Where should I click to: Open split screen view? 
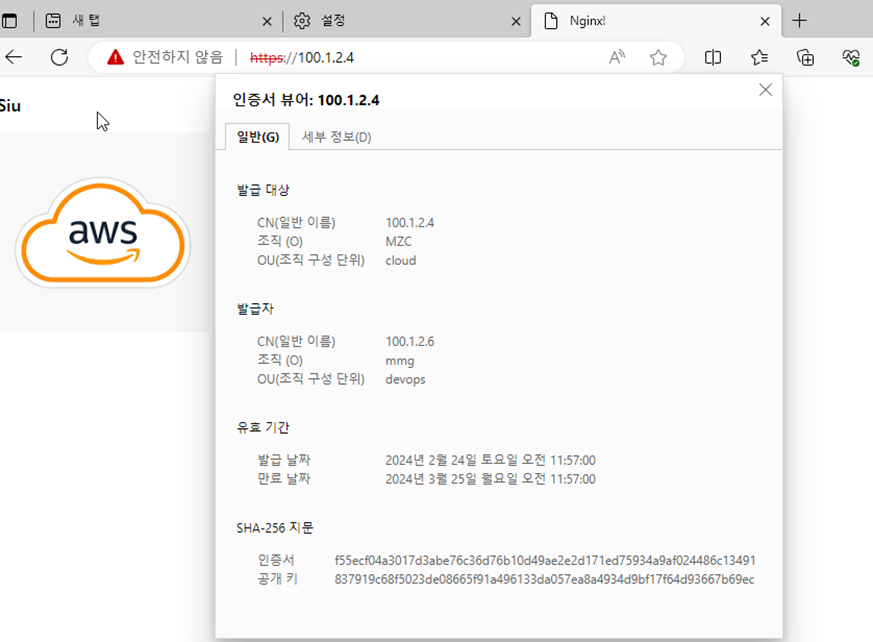point(713,57)
